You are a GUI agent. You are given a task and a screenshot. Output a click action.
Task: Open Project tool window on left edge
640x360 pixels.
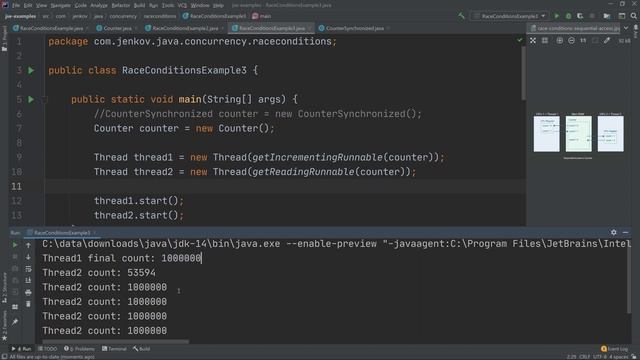(4, 39)
